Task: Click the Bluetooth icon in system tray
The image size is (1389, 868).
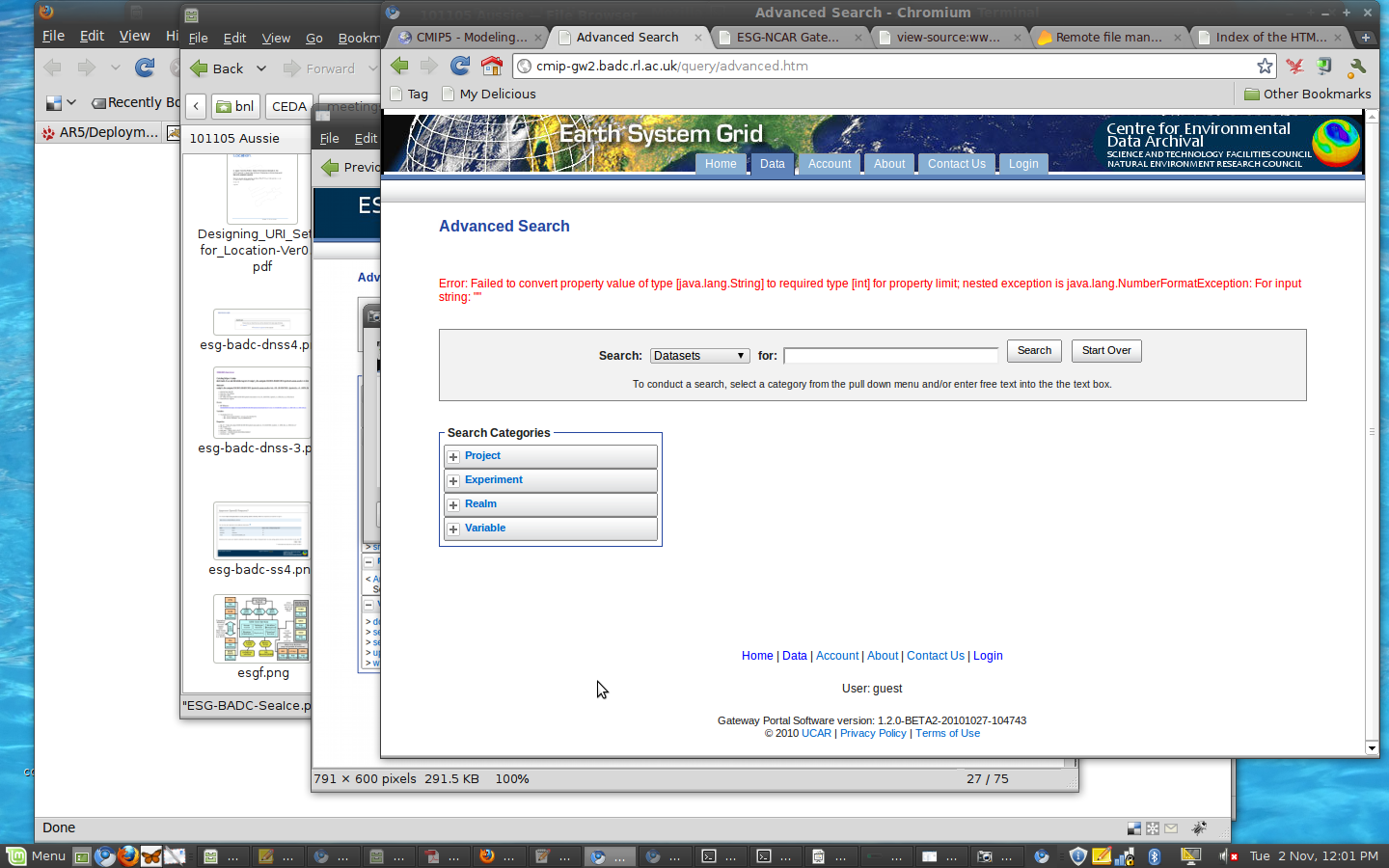Action: tap(1154, 855)
